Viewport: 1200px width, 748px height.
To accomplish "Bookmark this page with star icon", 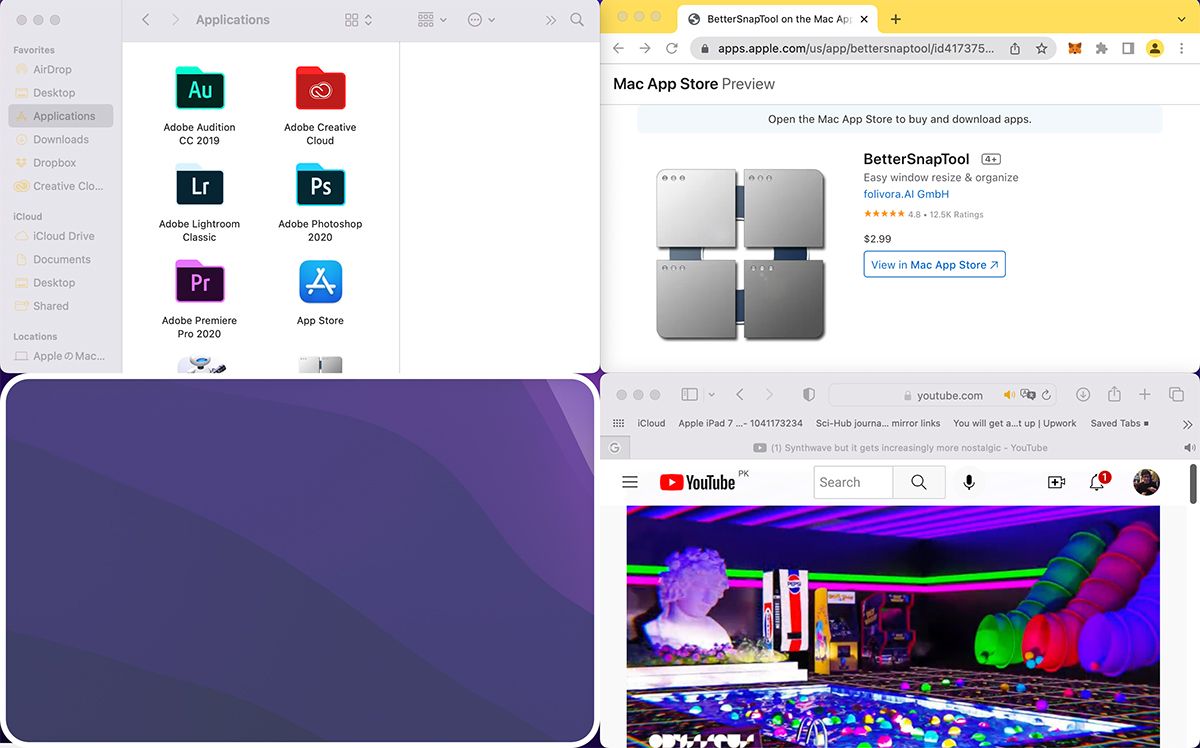I will pyautogui.click(x=1041, y=48).
